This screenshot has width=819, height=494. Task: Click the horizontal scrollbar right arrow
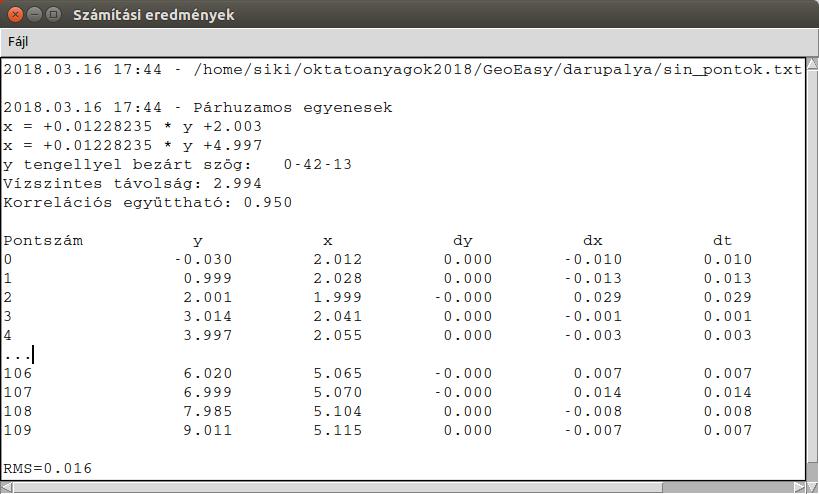(x=800, y=487)
